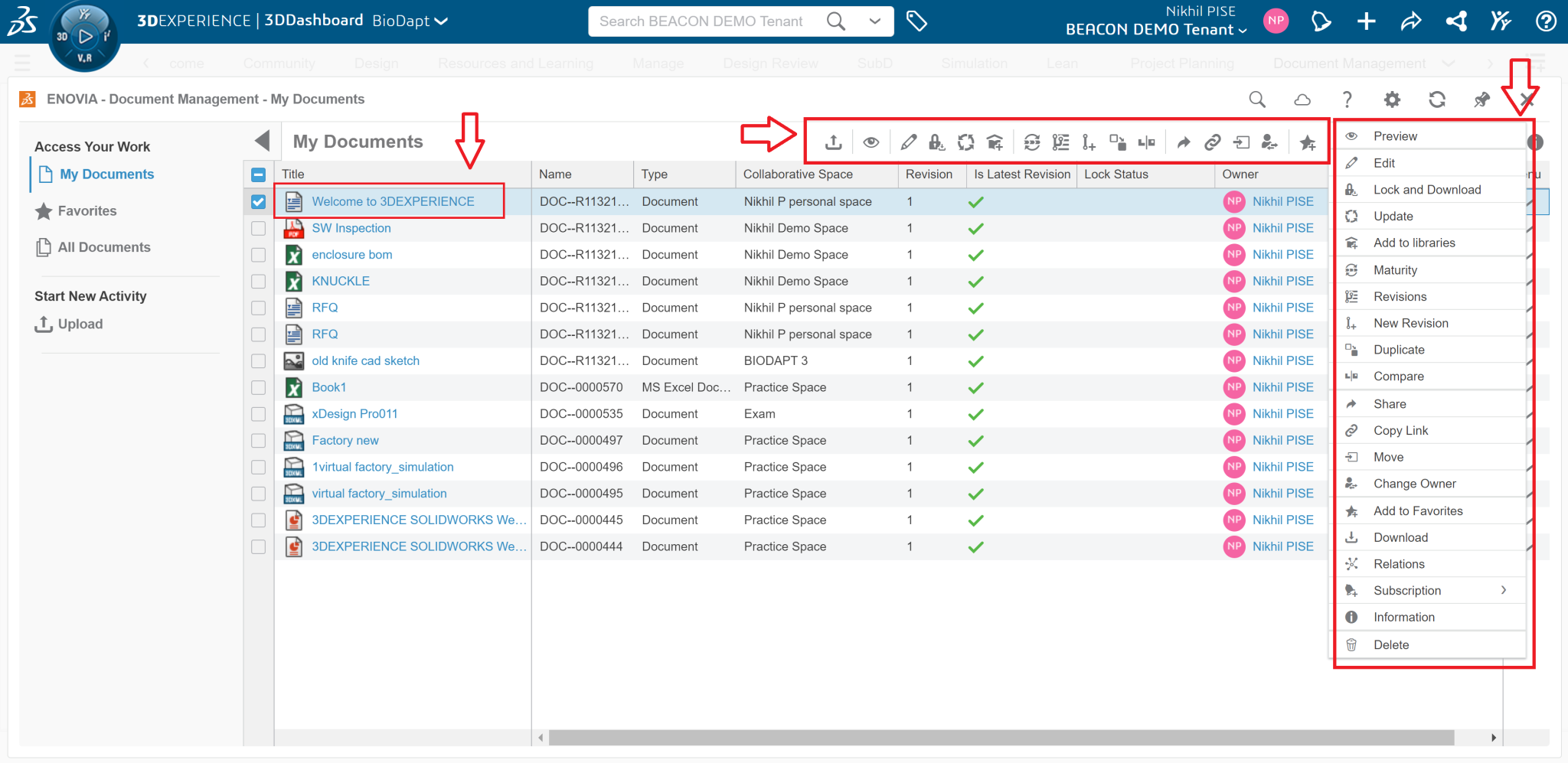Screen dimensions: 1568x763
Task: Click the cloud icon in the widget header
Action: tap(1302, 99)
